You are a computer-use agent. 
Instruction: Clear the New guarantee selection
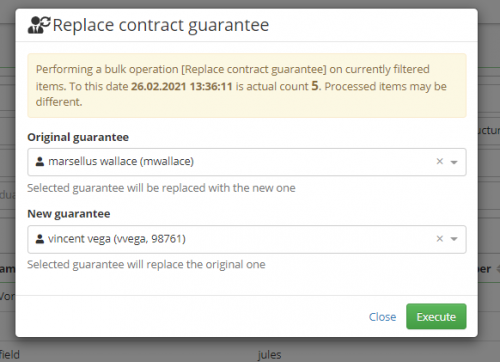(440, 239)
